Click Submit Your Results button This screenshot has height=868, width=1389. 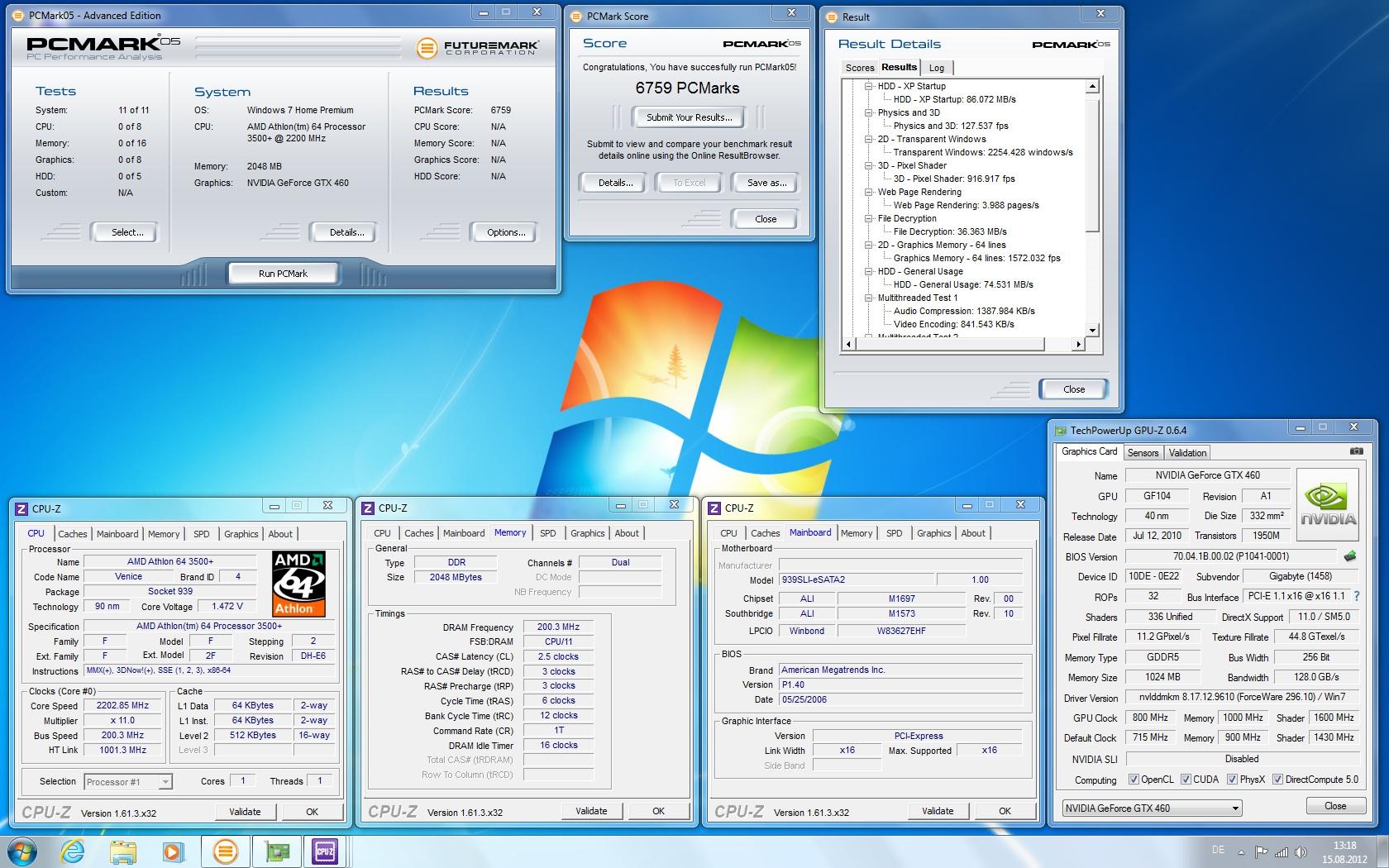[x=689, y=117]
